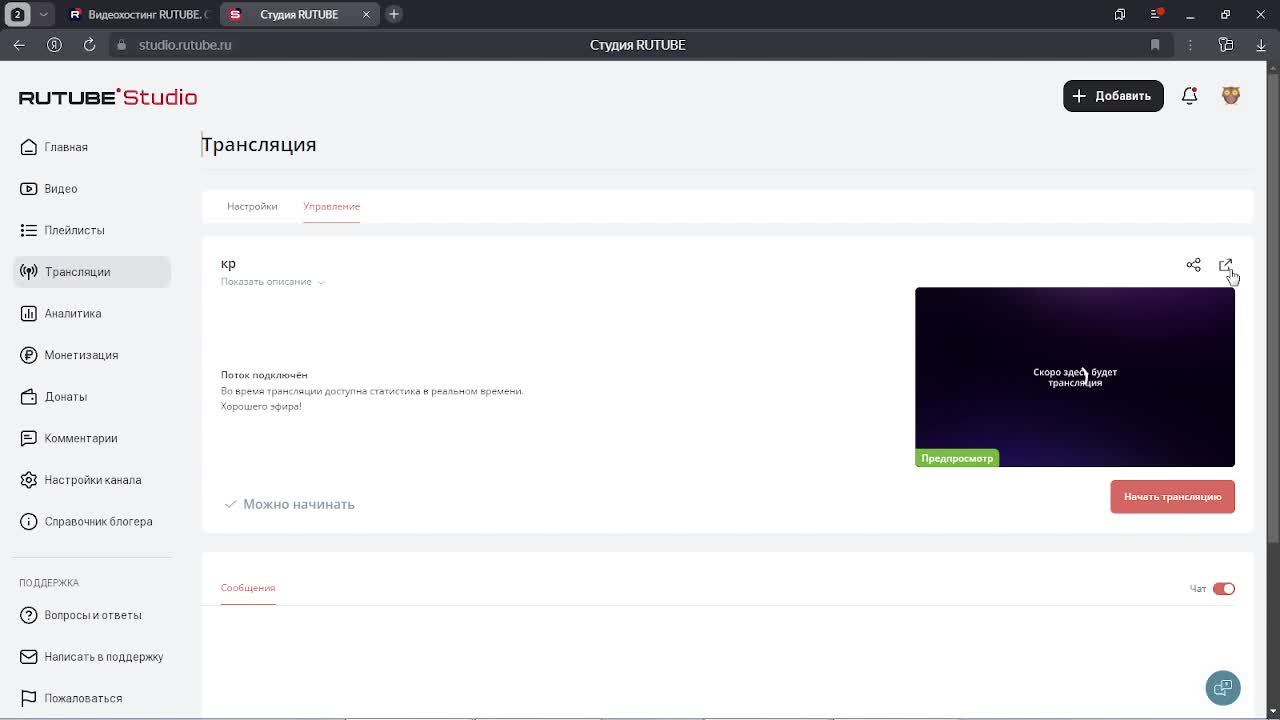Viewport: 1280px width, 720px height.
Task: Close the Студия RUTUBE tab
Action: point(366,14)
